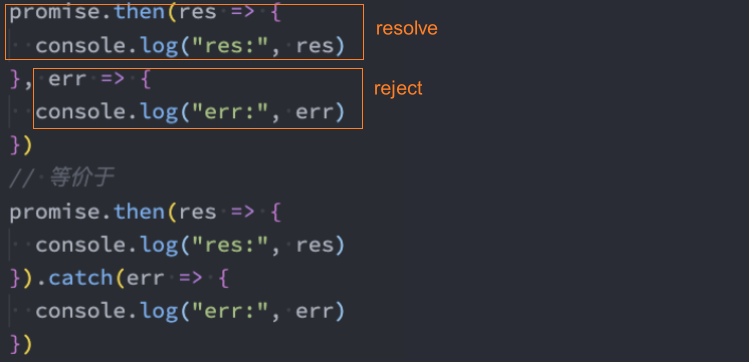Click the arrow '=>' after err in the catch line

[x=191, y=278]
